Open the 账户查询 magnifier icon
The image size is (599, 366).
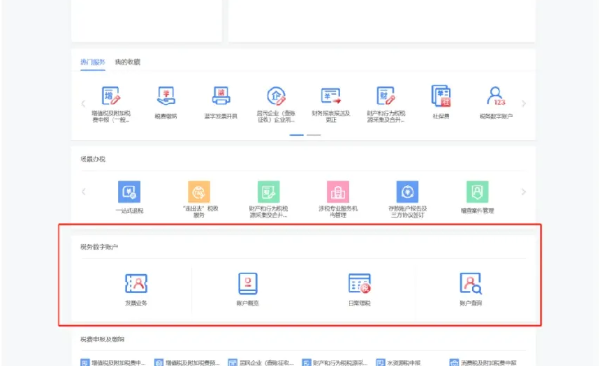click(x=471, y=283)
